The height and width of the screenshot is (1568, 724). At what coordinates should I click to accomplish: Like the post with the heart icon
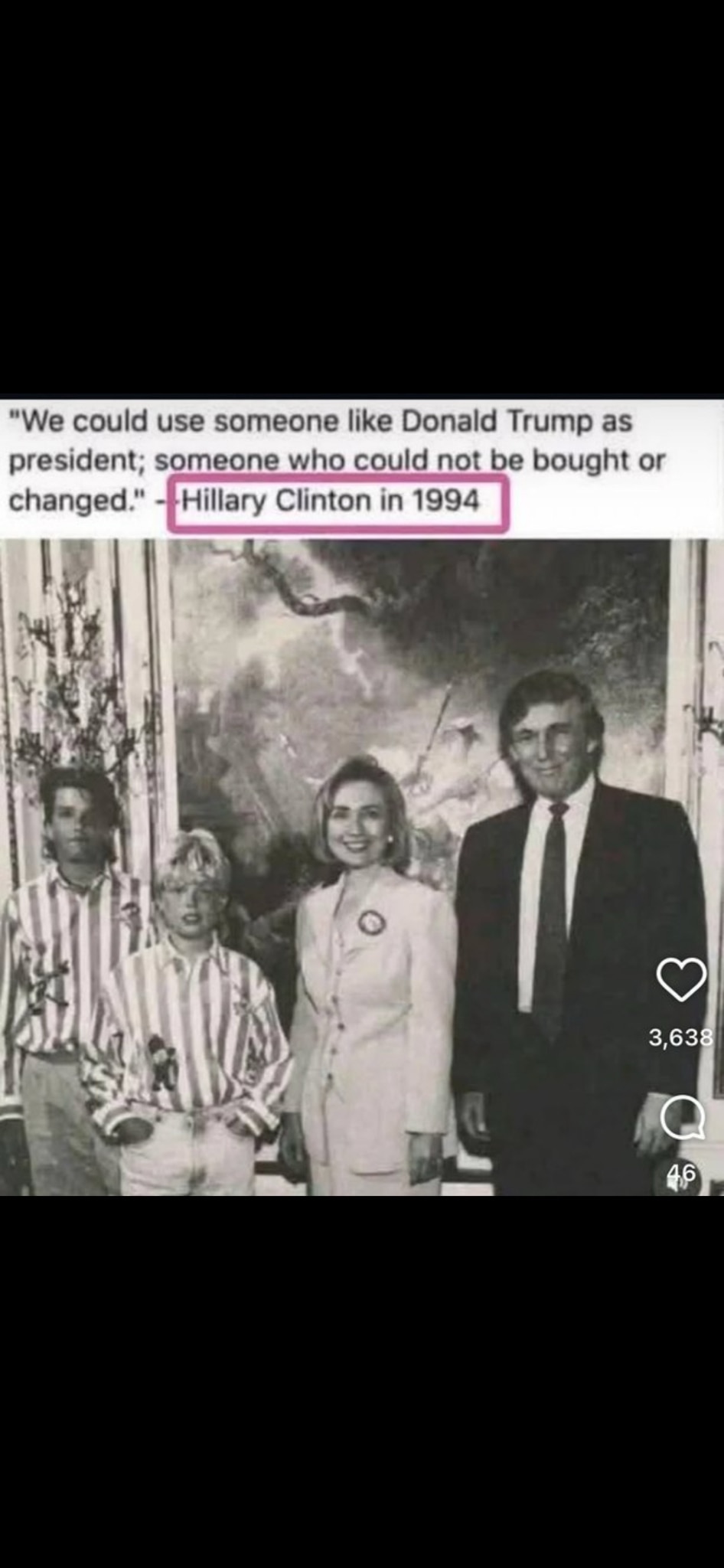(x=681, y=979)
